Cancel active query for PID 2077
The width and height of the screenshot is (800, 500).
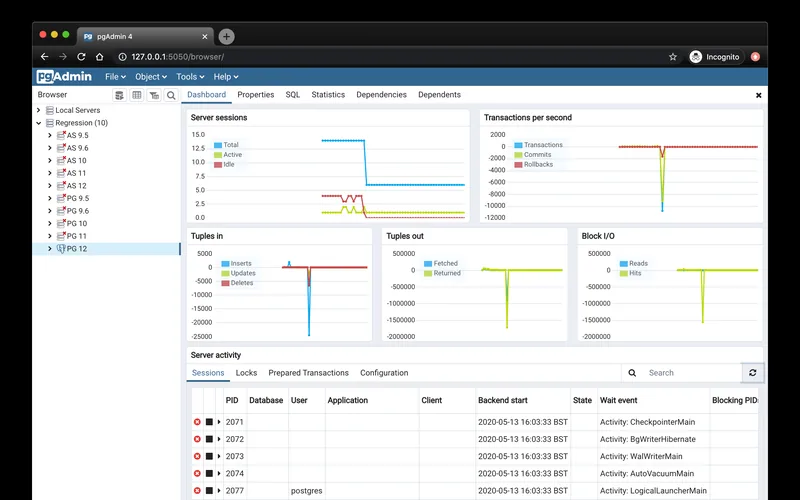point(209,491)
